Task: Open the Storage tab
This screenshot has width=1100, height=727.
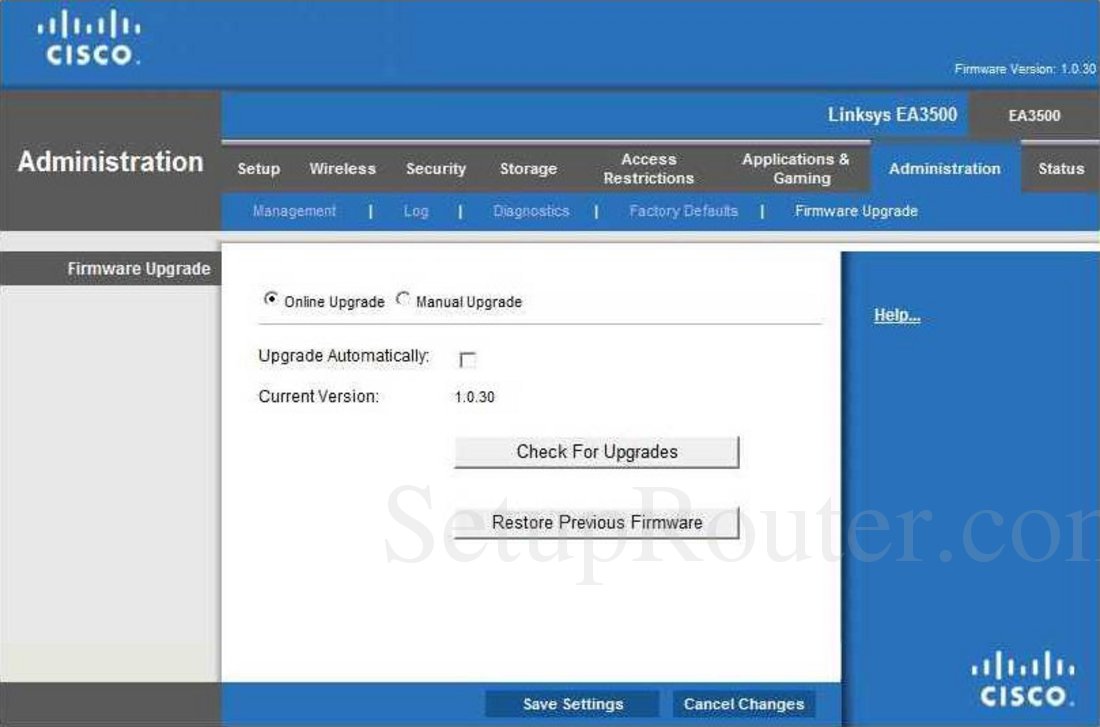Action: pyautogui.click(x=528, y=169)
